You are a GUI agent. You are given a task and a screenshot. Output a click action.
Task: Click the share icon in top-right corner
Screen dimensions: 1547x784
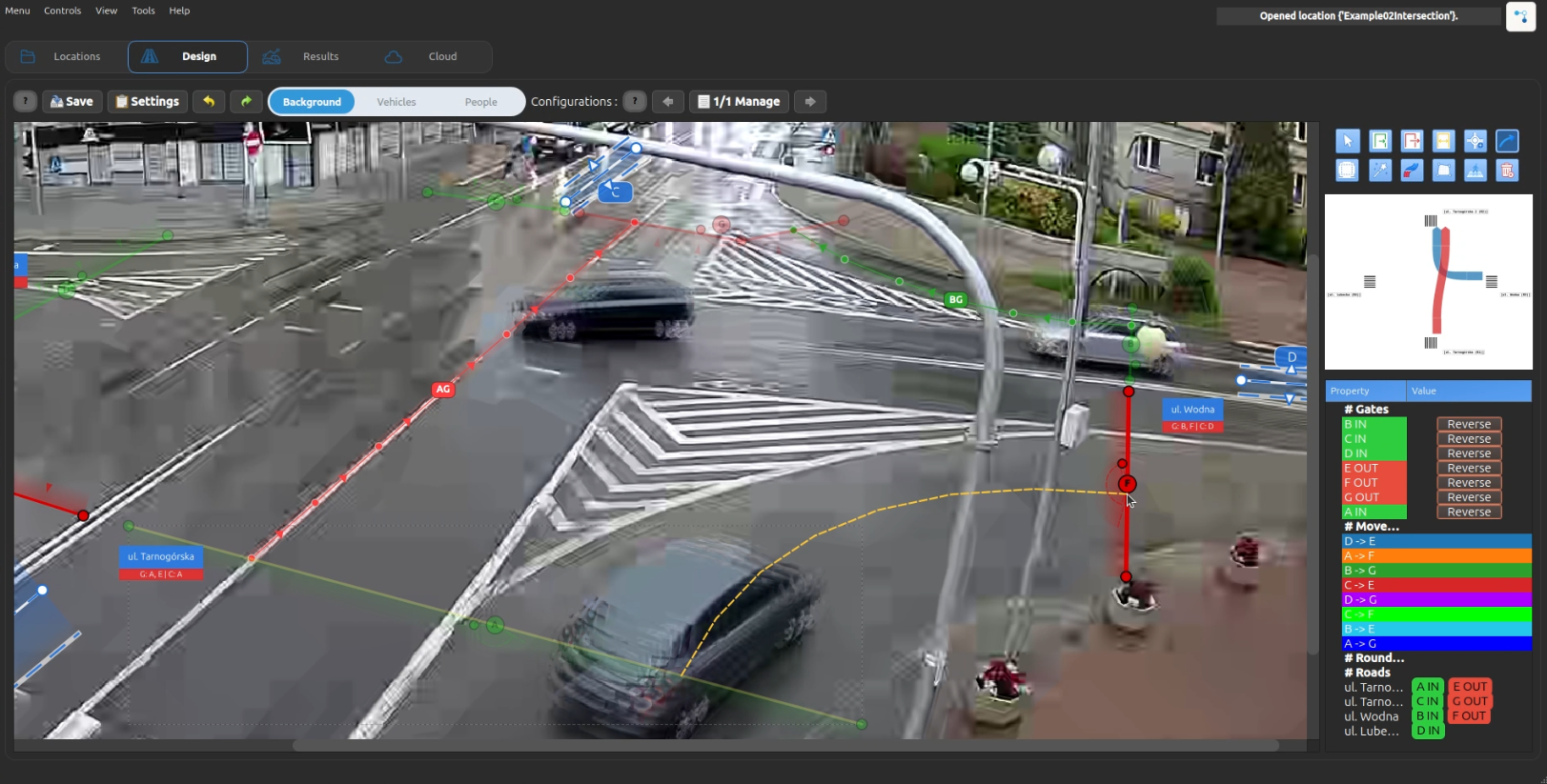[x=1520, y=16]
